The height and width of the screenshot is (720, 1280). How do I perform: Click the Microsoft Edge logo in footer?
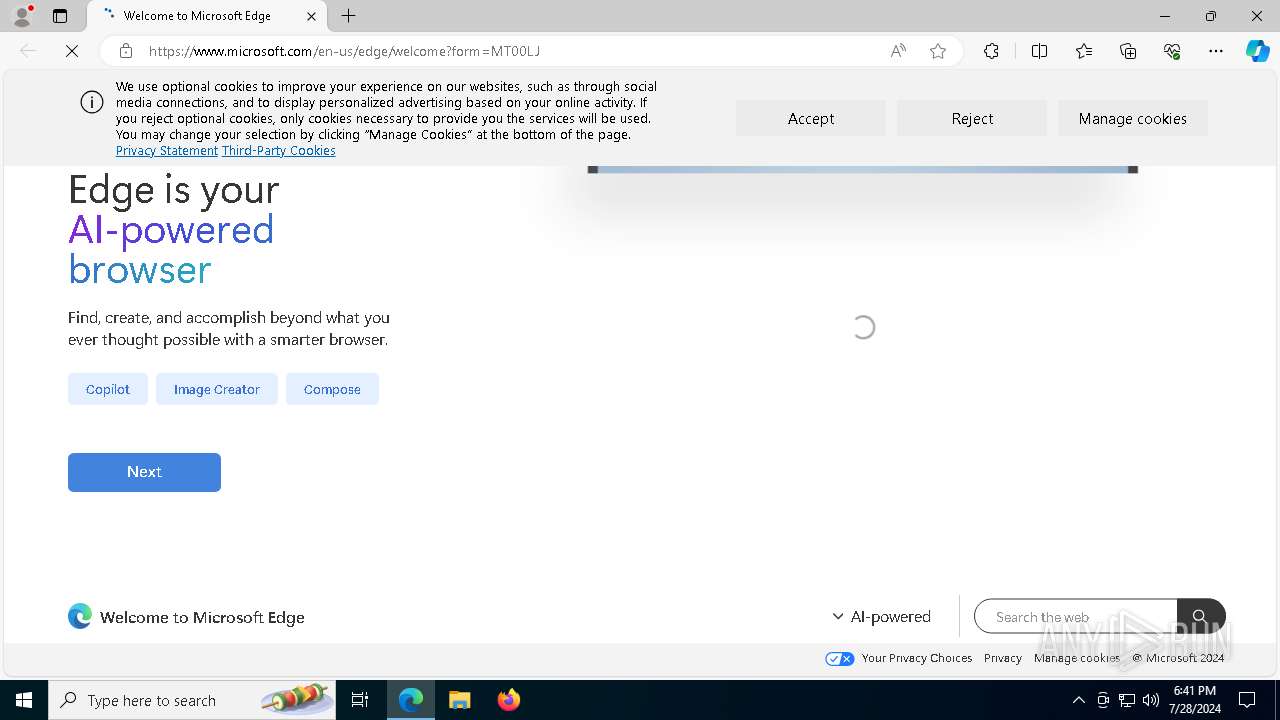pos(80,616)
